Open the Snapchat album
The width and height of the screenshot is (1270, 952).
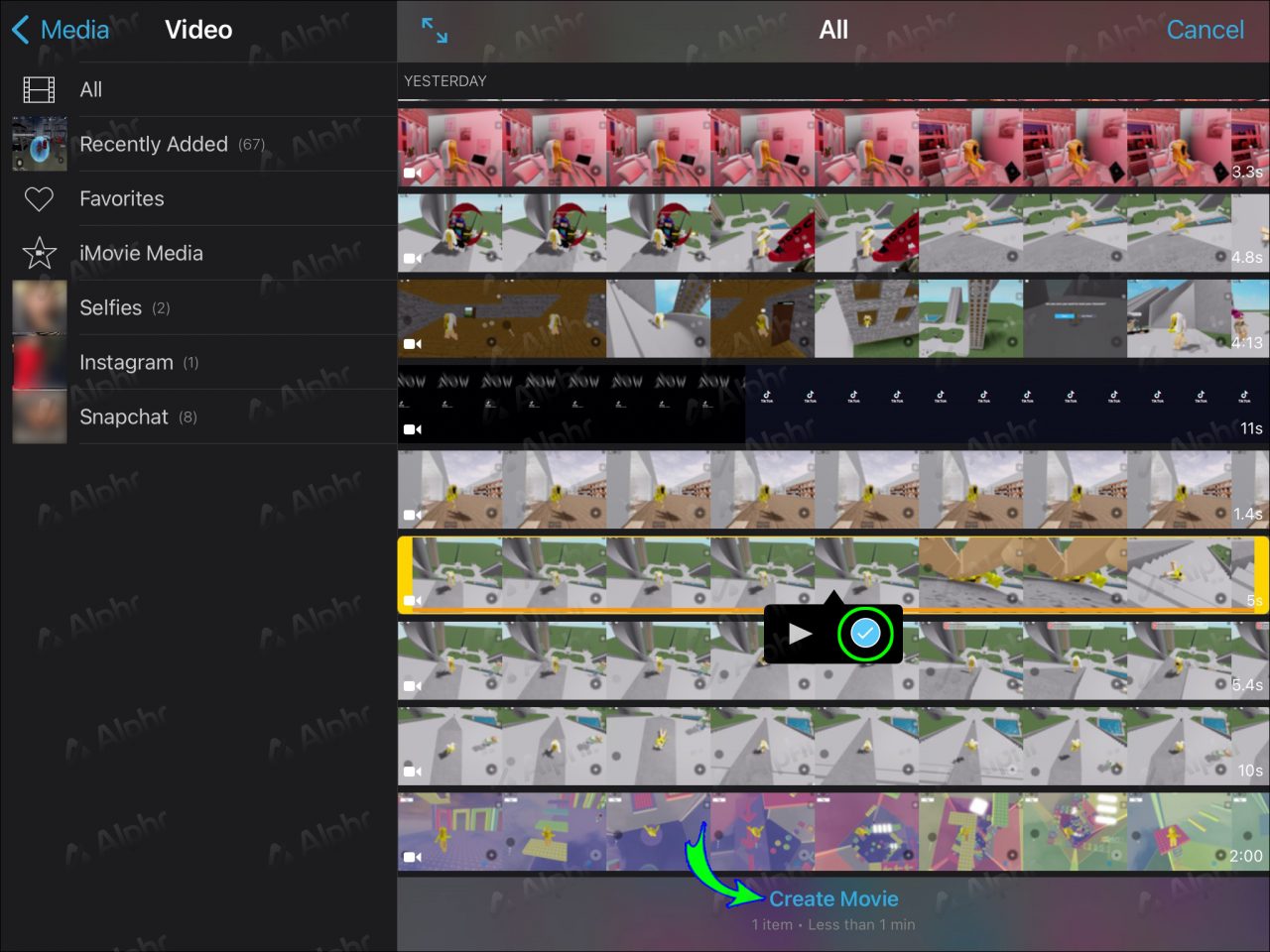click(124, 416)
